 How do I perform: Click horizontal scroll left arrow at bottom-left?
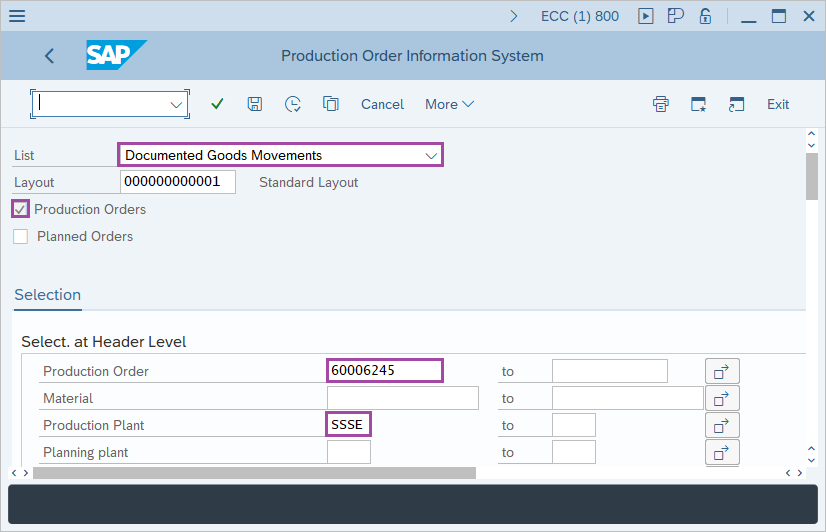(x=14, y=473)
